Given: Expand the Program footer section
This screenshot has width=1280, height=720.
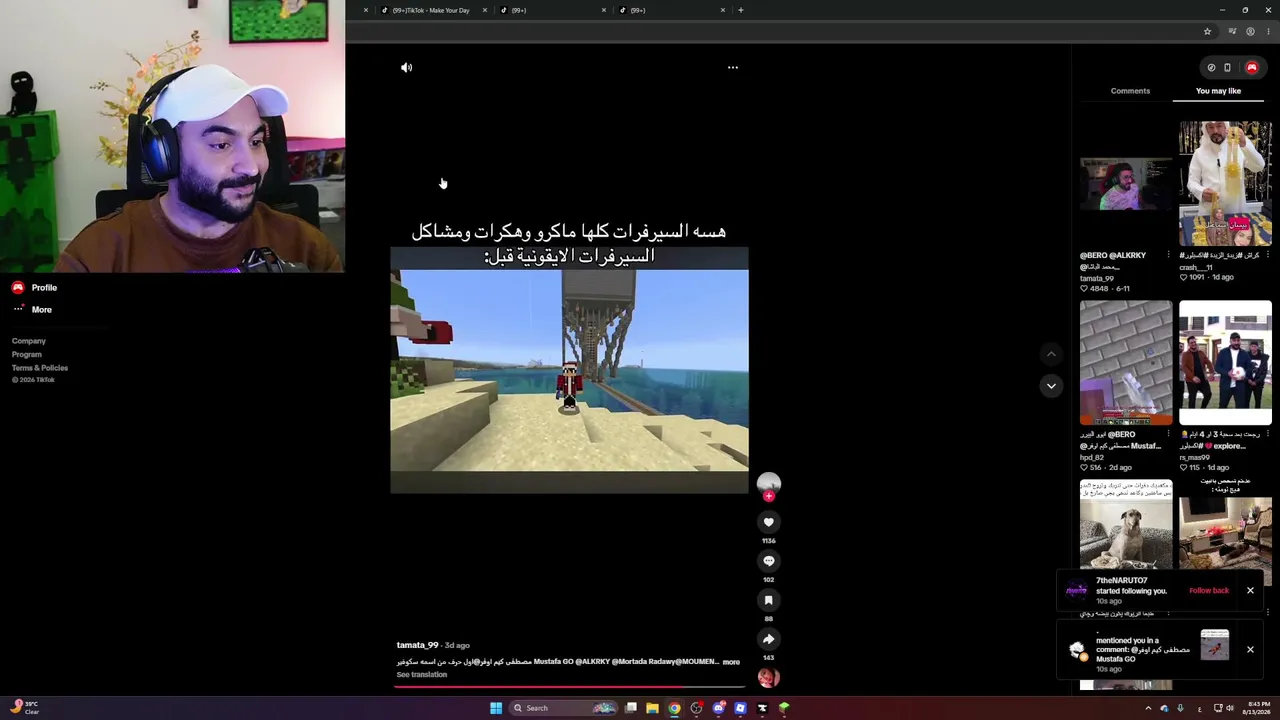Looking at the screenshot, I should [27, 354].
